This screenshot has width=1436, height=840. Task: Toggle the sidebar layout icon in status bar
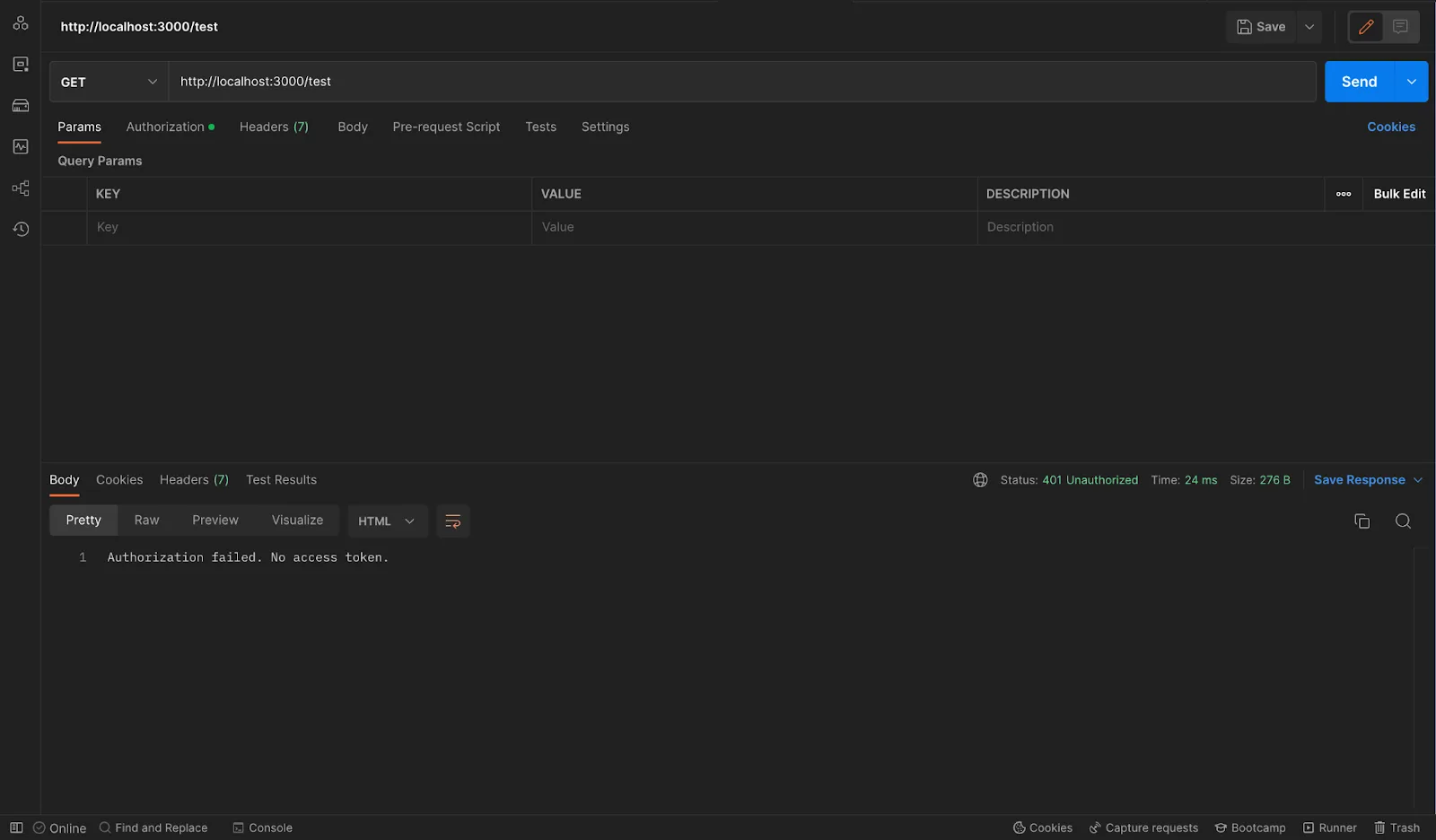click(16, 827)
